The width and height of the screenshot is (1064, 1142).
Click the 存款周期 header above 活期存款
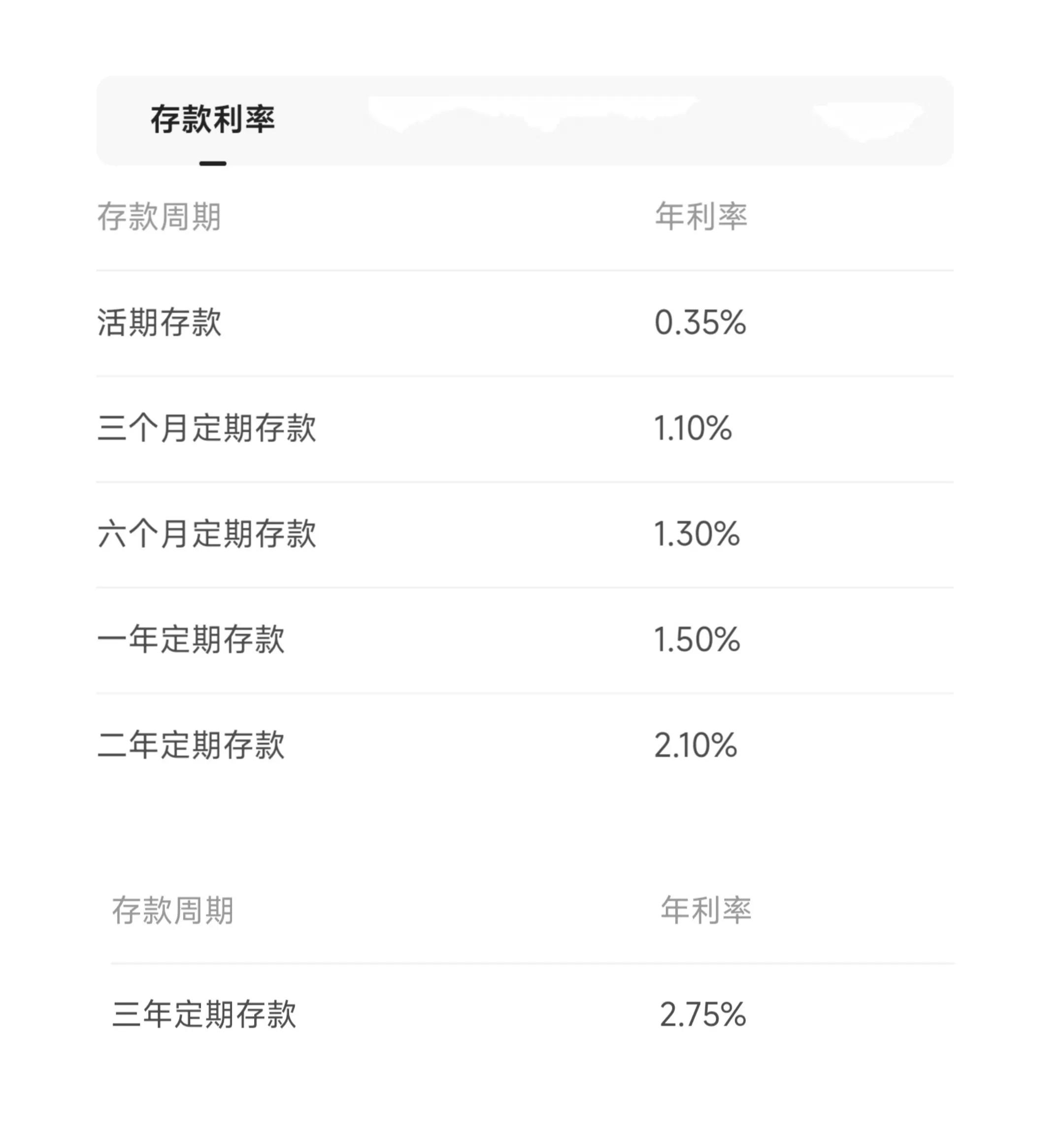click(x=159, y=217)
